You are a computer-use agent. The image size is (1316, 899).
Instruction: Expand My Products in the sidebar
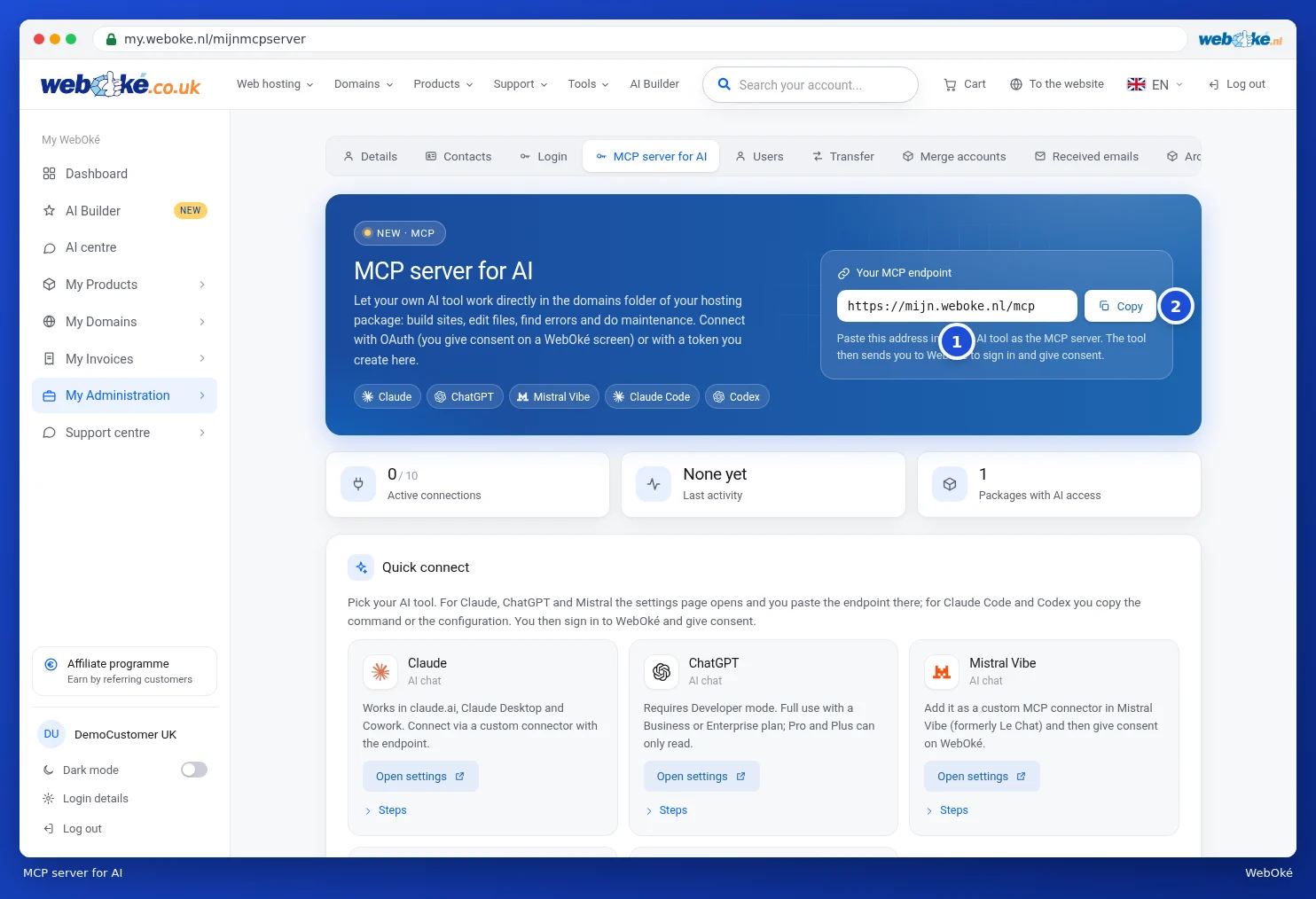click(124, 285)
